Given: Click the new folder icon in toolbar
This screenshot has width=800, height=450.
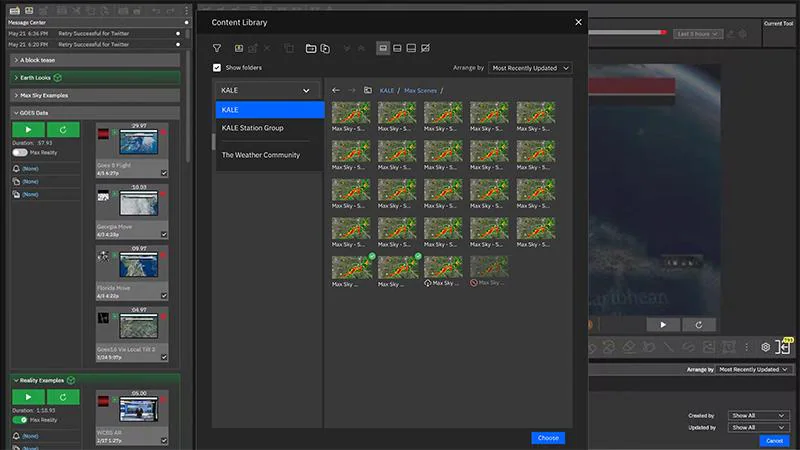Looking at the screenshot, I should [311, 48].
